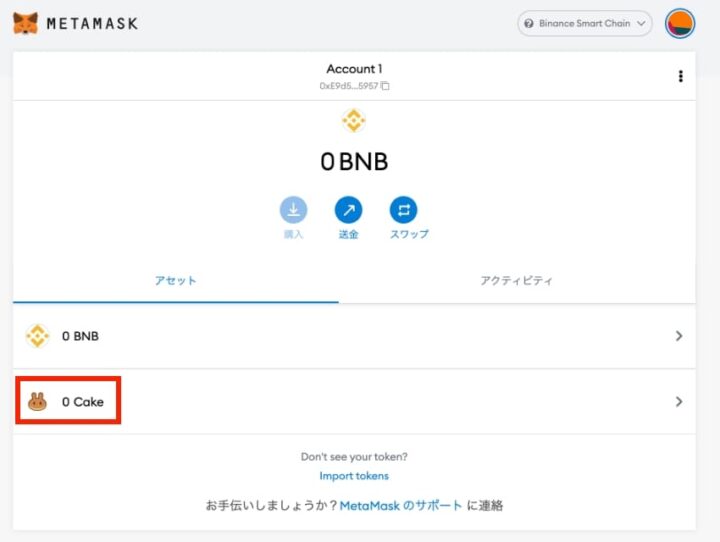Copy account address with the copy icon
This screenshot has width=720, height=542.
(386, 86)
